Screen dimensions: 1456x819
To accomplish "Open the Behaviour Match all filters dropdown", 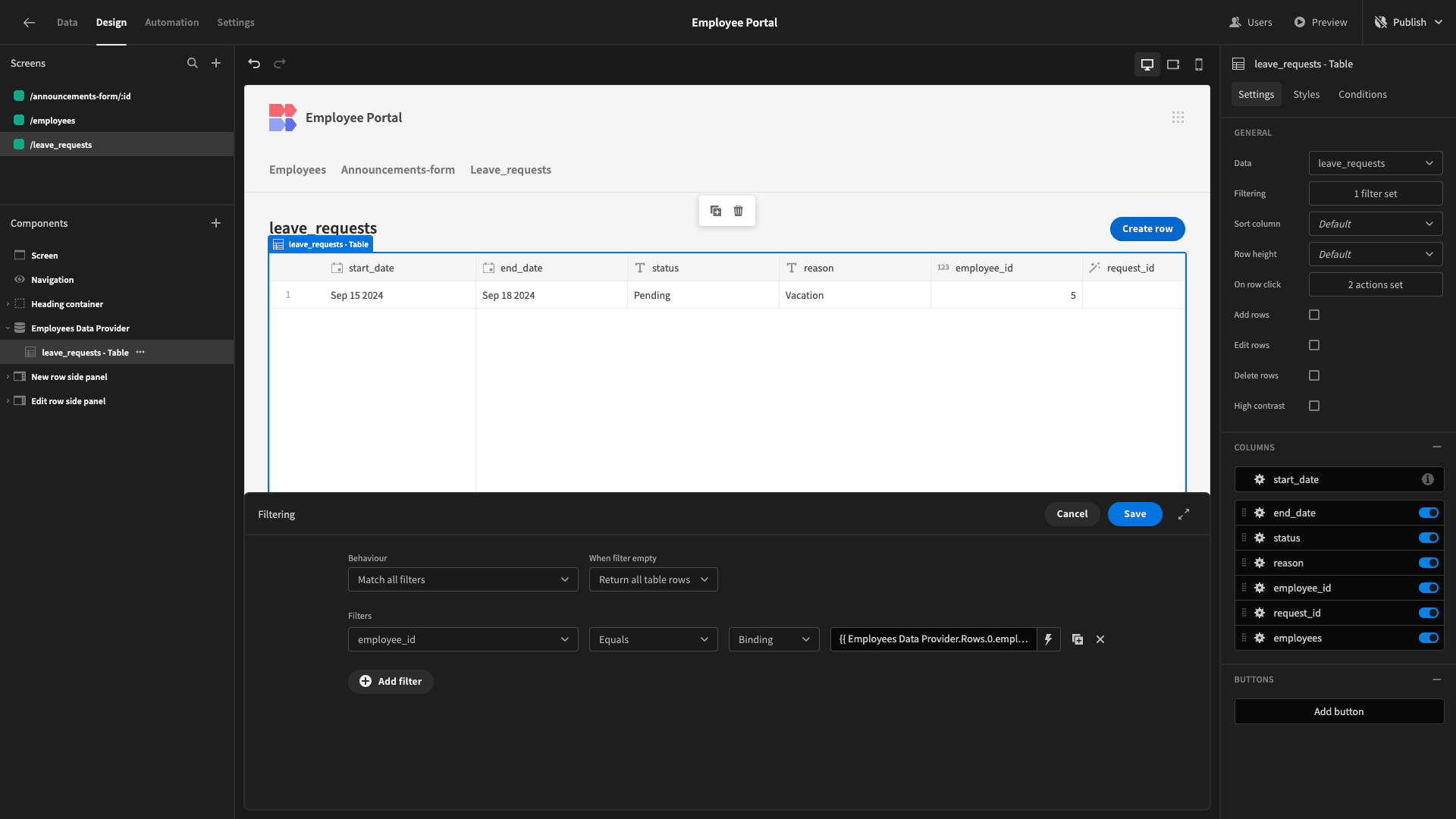I will 463,579.
